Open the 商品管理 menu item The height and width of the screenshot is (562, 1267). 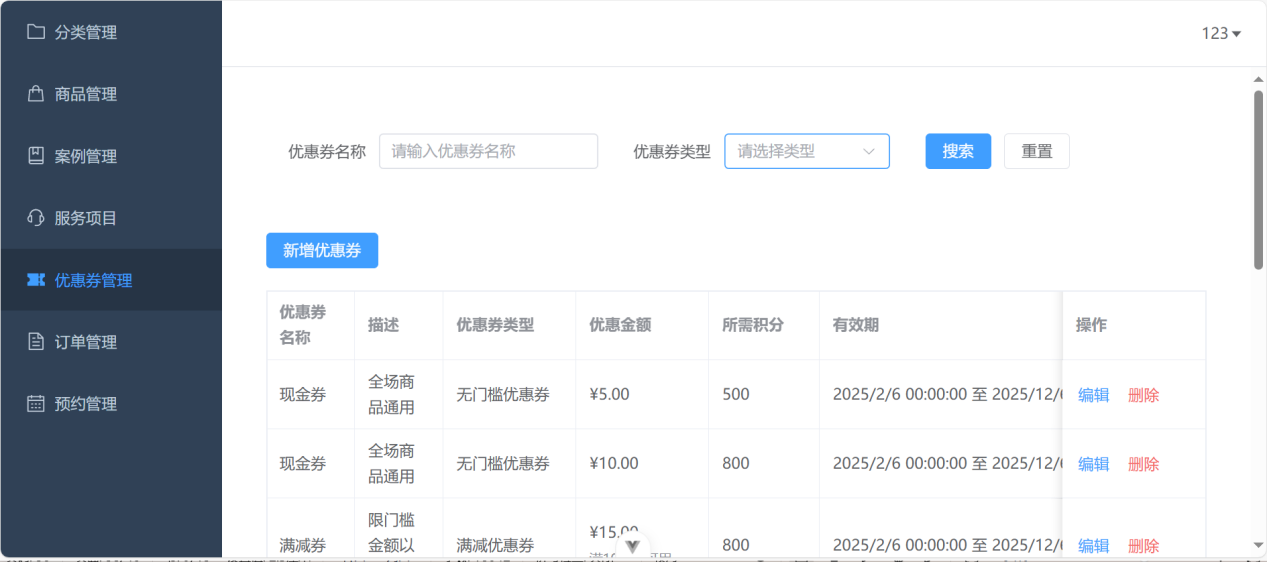pyautogui.click(x=111, y=94)
